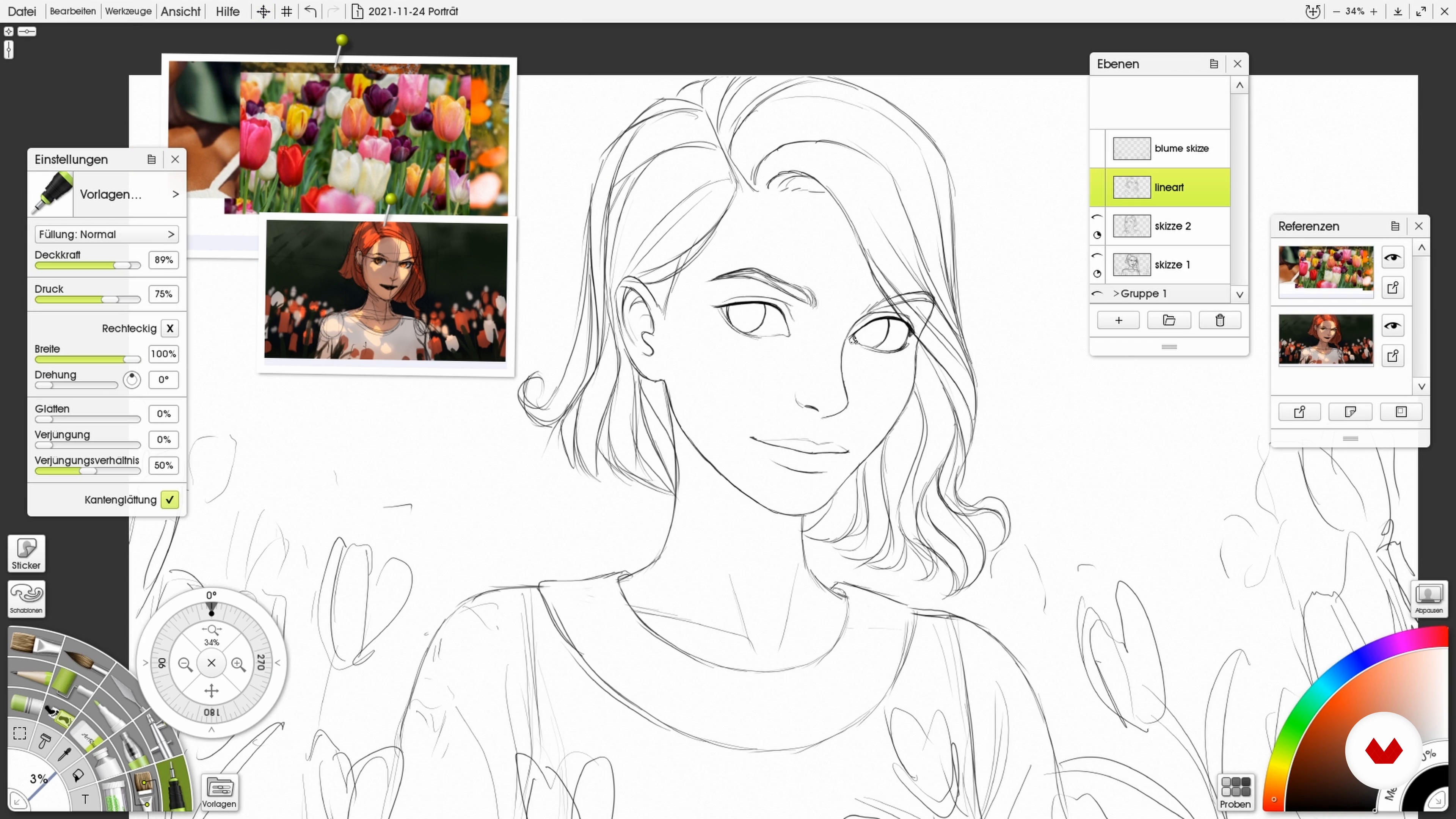Toggle visibility of red-haired portrait reference
The height and width of the screenshot is (819, 1456).
point(1393,326)
